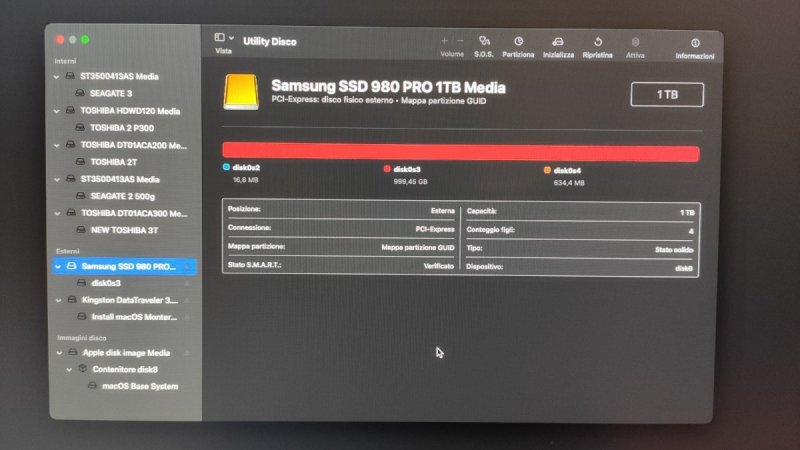Click the Utility Disco window title
800x450 pixels.
pos(270,41)
